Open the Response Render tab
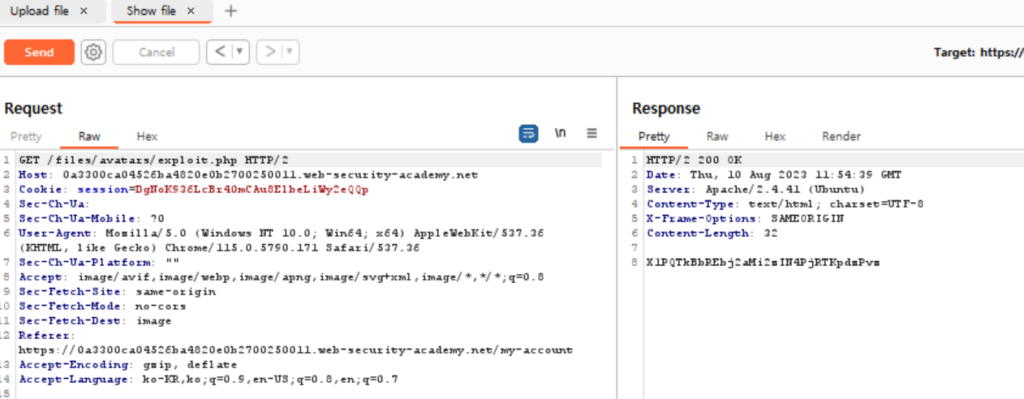This screenshot has width=1024, height=399. pos(841,136)
